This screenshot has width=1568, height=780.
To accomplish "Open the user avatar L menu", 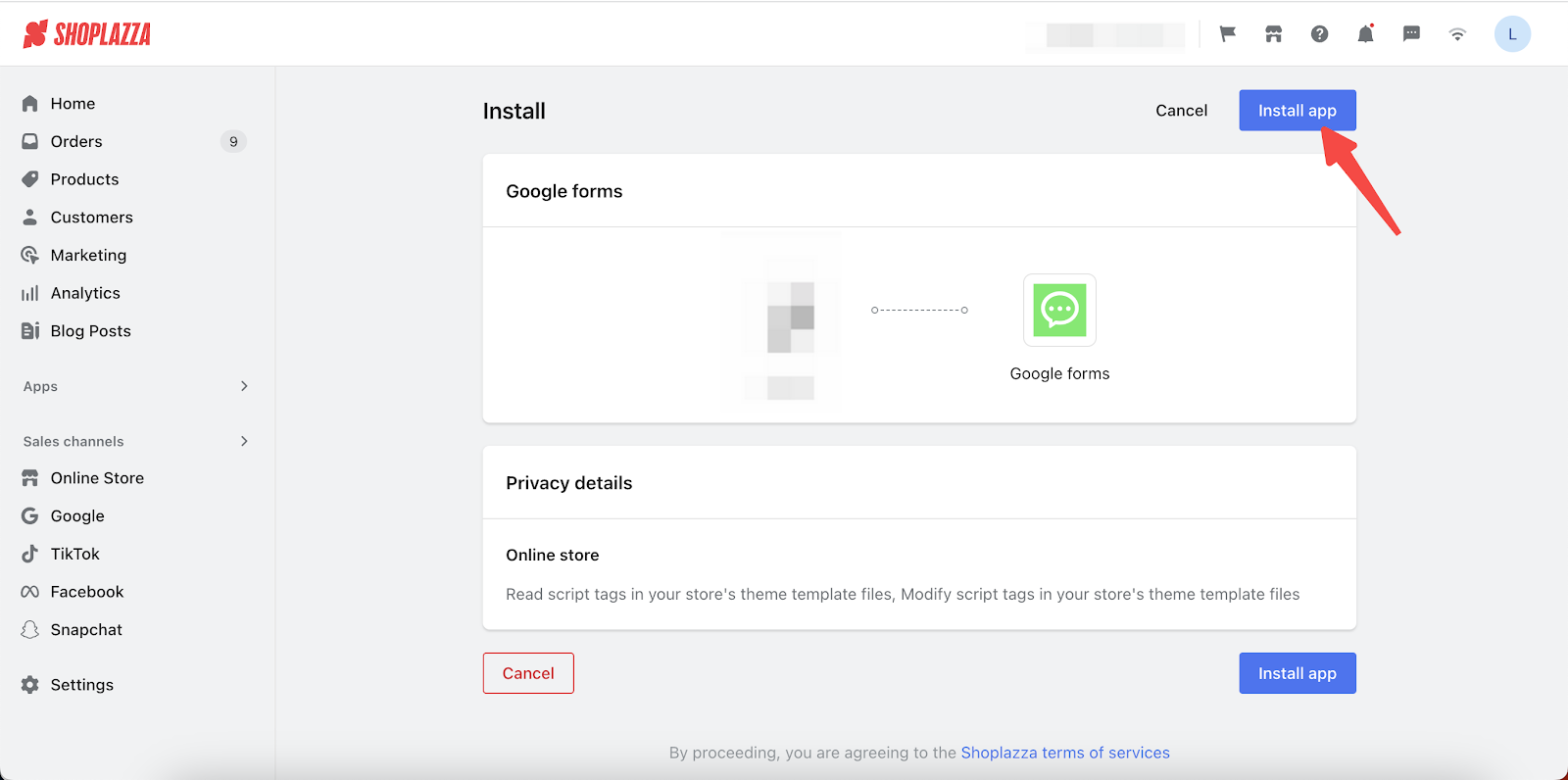I will [x=1512, y=34].
